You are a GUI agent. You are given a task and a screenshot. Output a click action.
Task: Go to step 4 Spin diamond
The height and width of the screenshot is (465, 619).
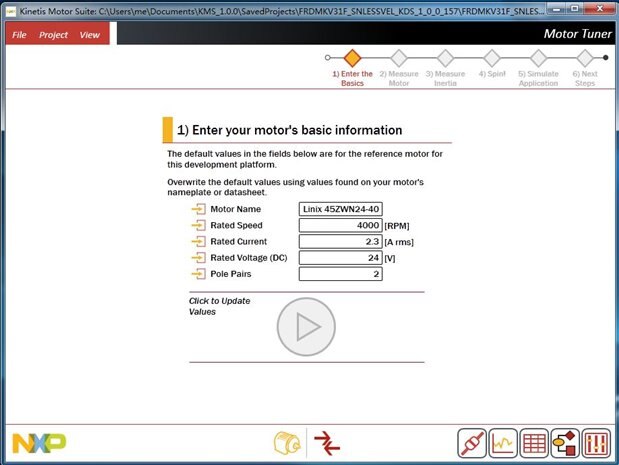492,58
